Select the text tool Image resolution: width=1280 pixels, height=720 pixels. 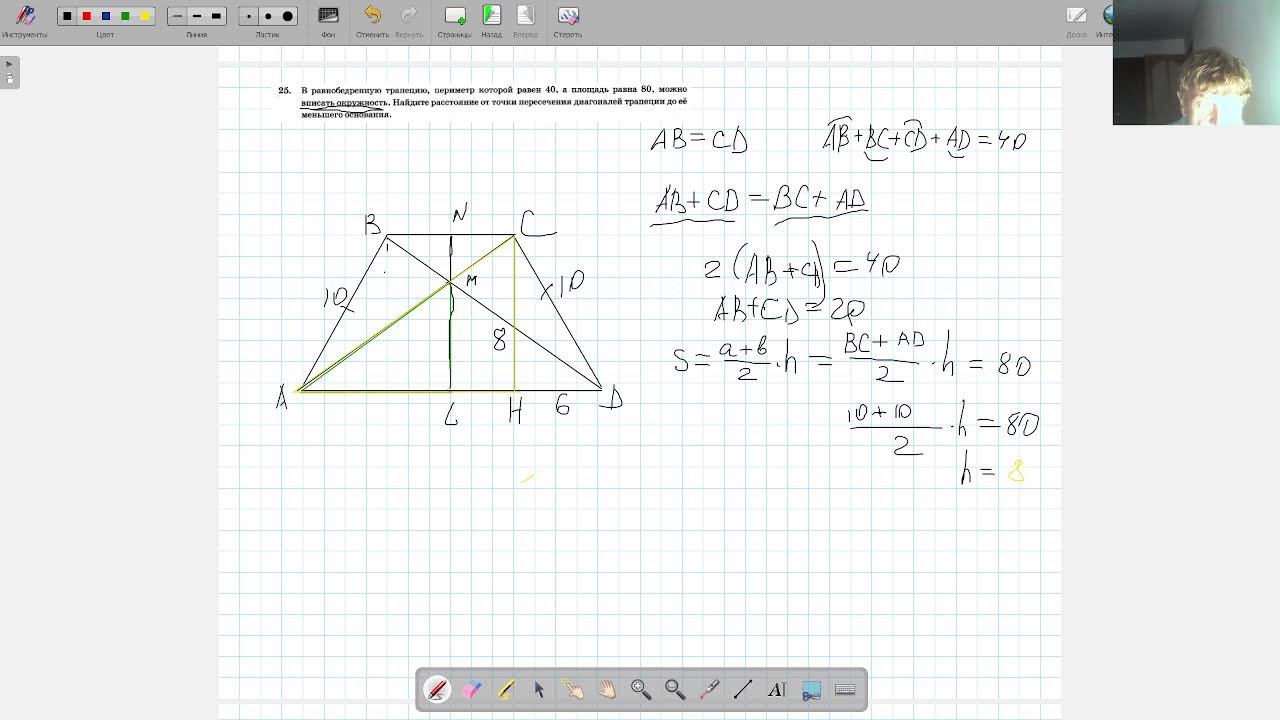777,689
